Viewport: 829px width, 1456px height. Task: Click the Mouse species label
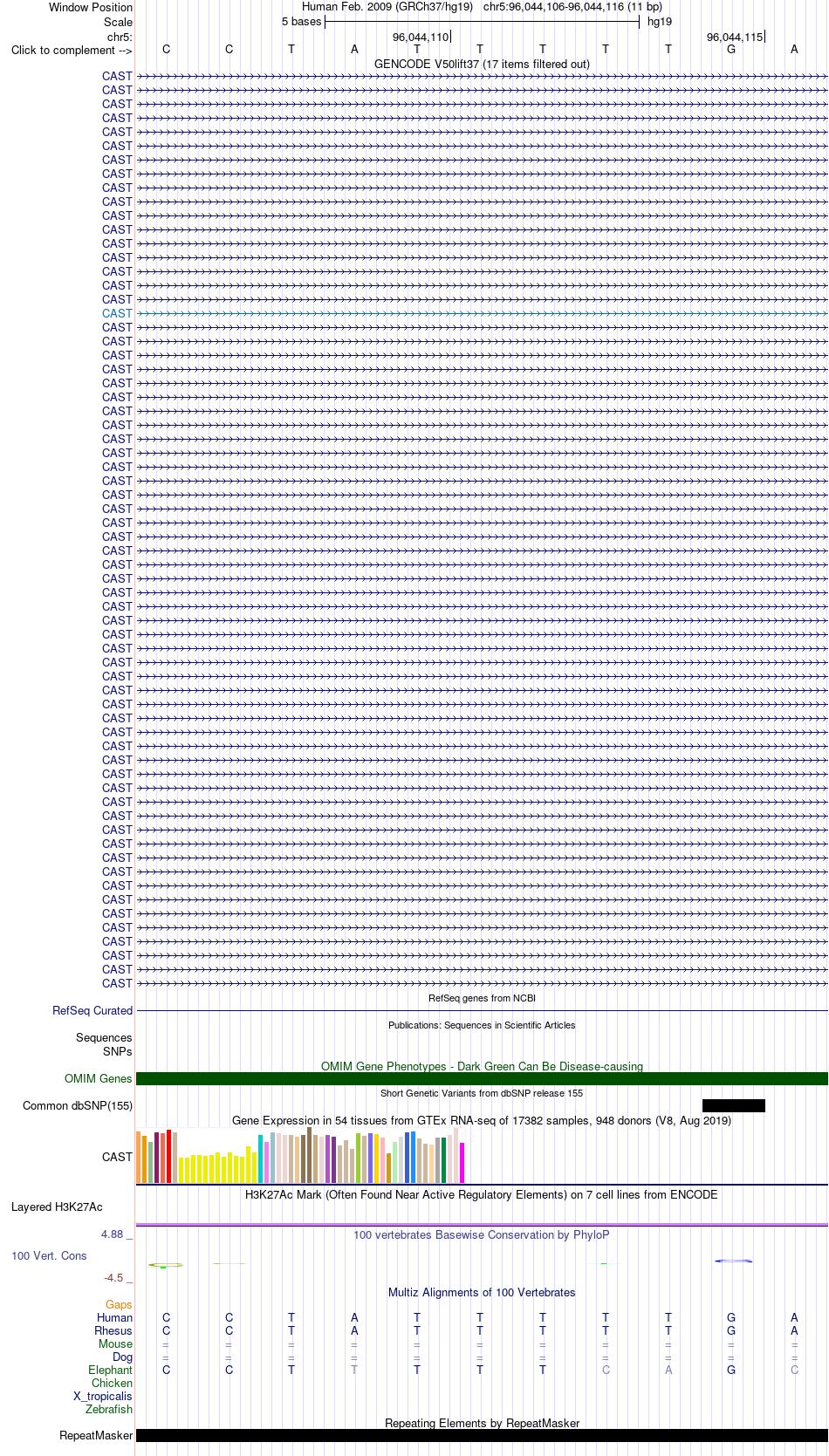115,1343
